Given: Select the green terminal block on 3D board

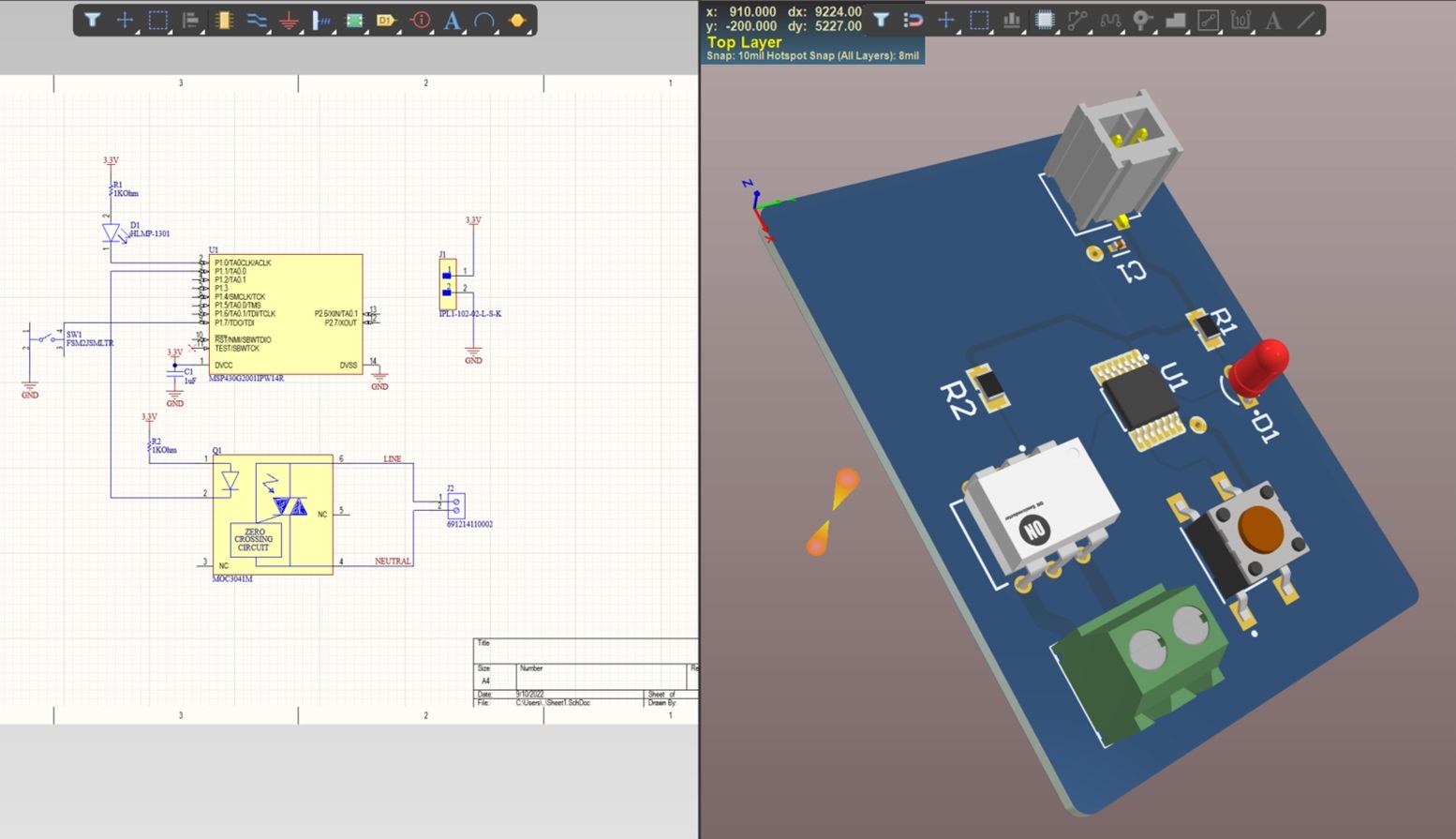Looking at the screenshot, I should [x=1141, y=666].
